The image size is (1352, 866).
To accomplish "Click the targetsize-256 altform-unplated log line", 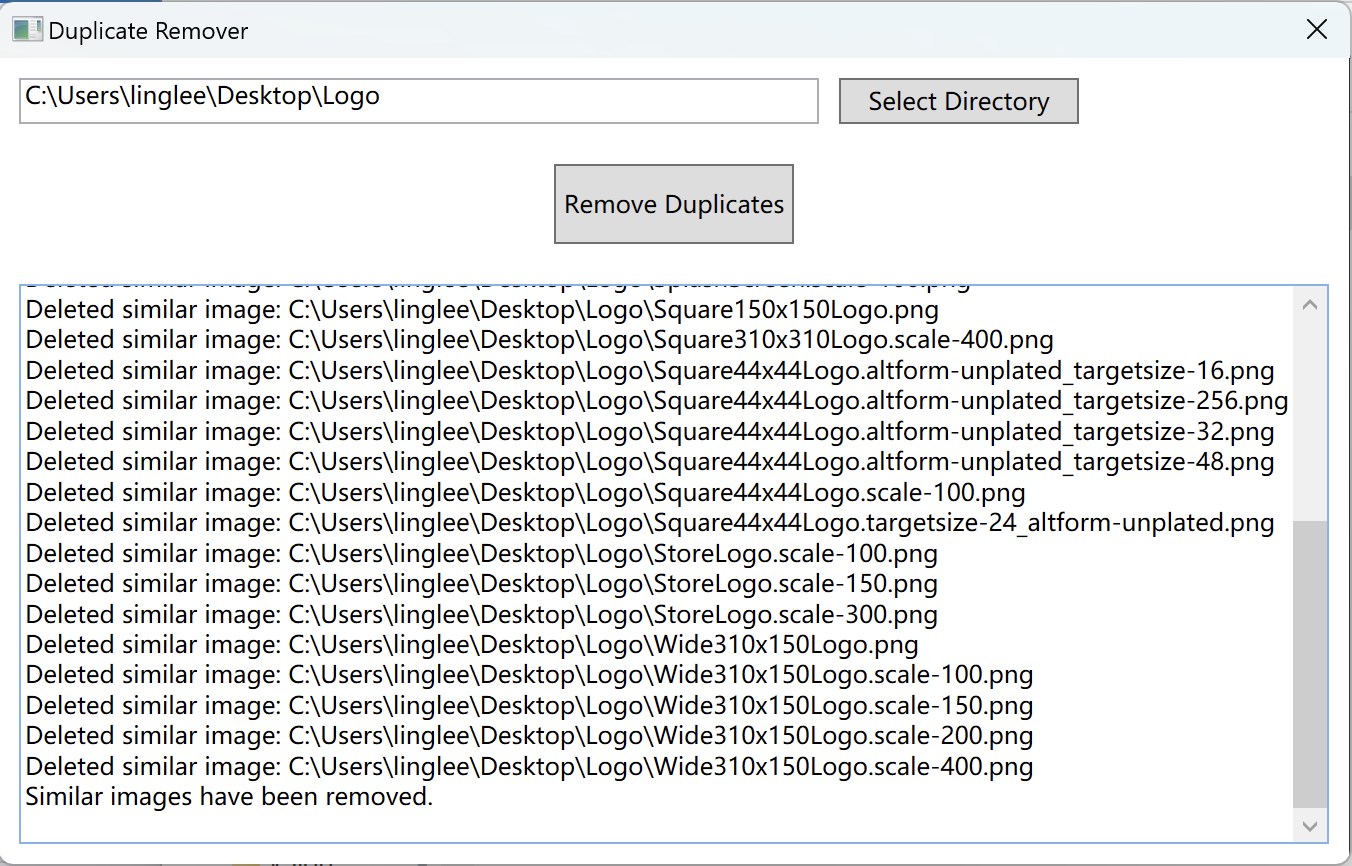I will point(655,401).
